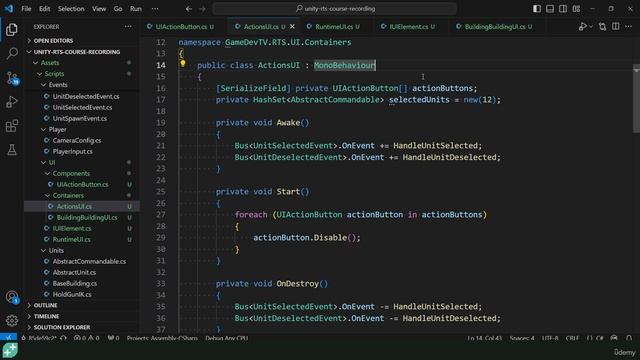Go back with the navigation arrow
This screenshot has height=360, width=640.
[x=189, y=9]
